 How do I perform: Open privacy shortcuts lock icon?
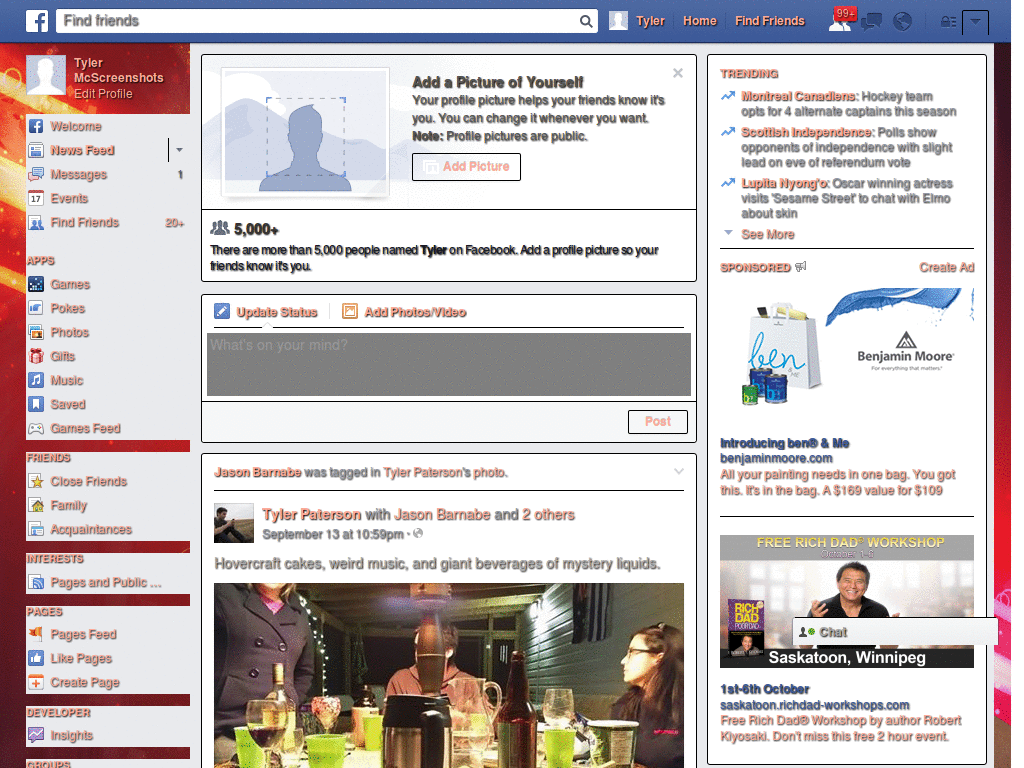coord(948,21)
